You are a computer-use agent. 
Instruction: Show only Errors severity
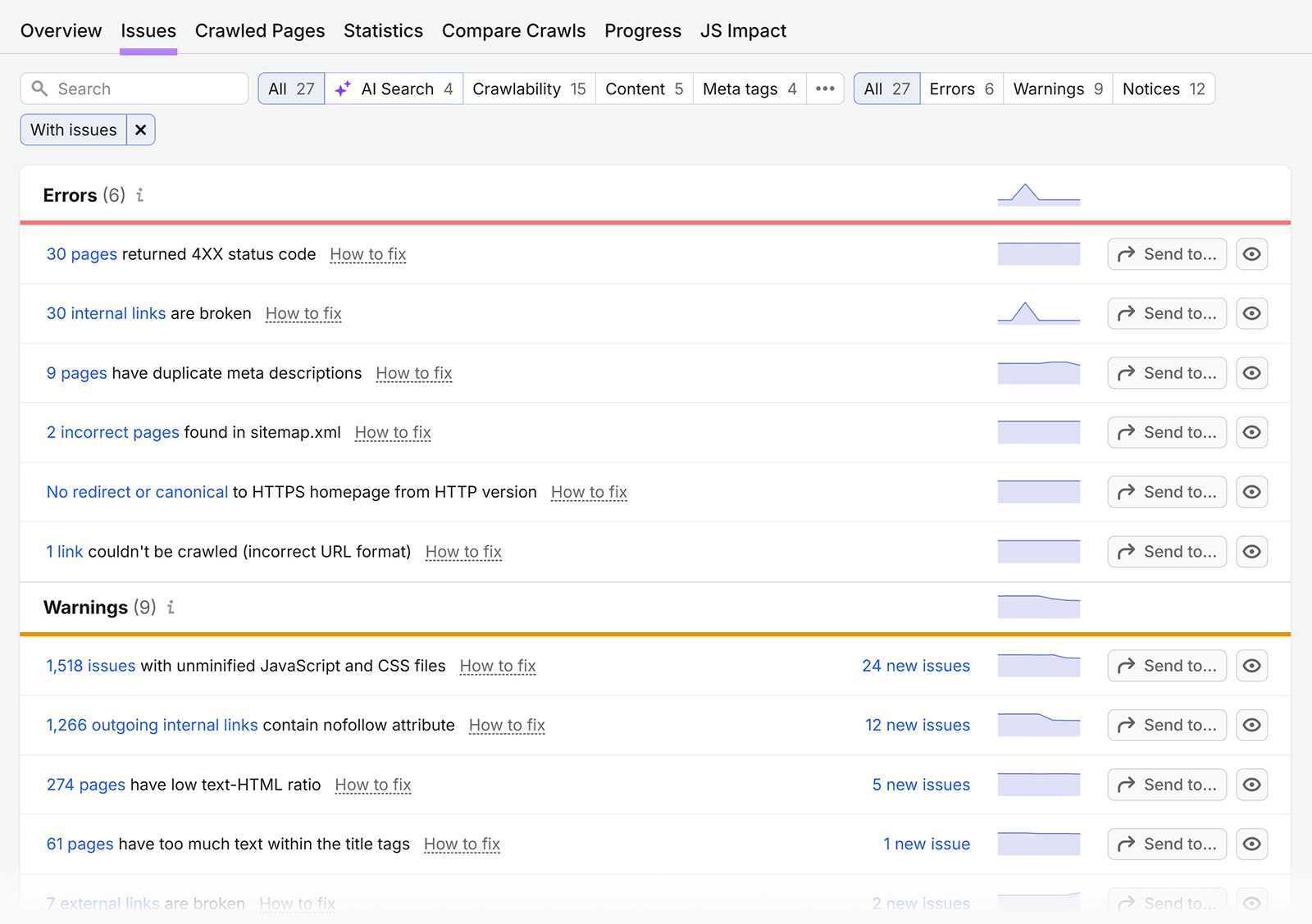pyautogui.click(x=961, y=89)
